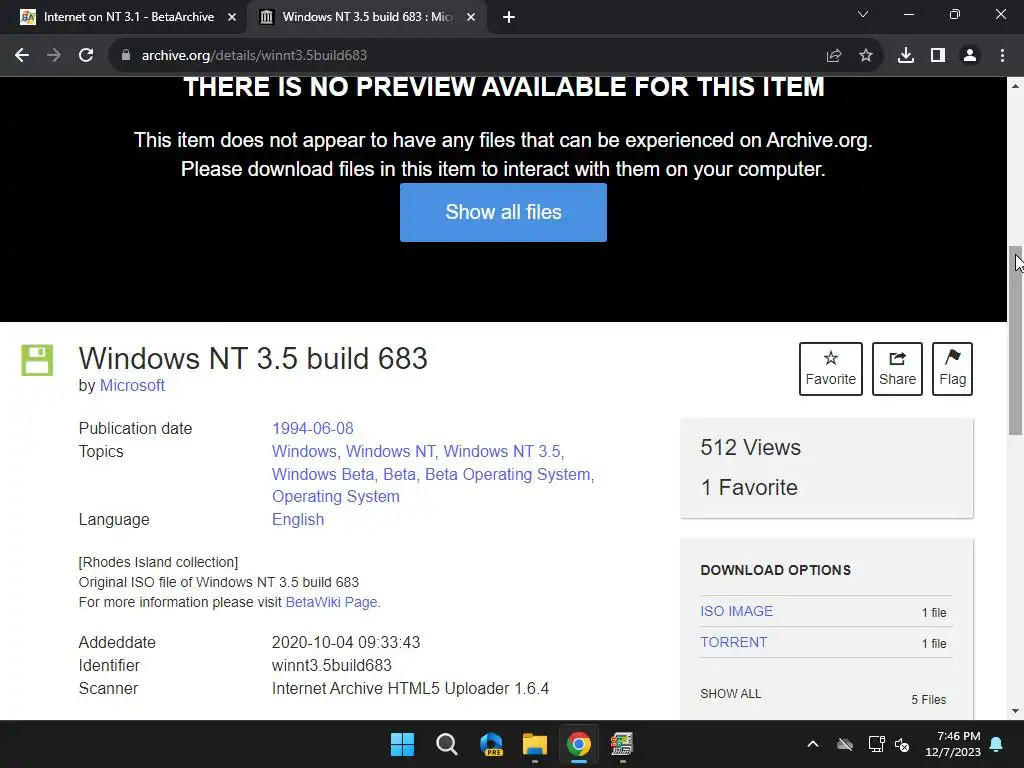The width and height of the screenshot is (1024, 768).
Task: Open the English language link
Action: pos(298,520)
